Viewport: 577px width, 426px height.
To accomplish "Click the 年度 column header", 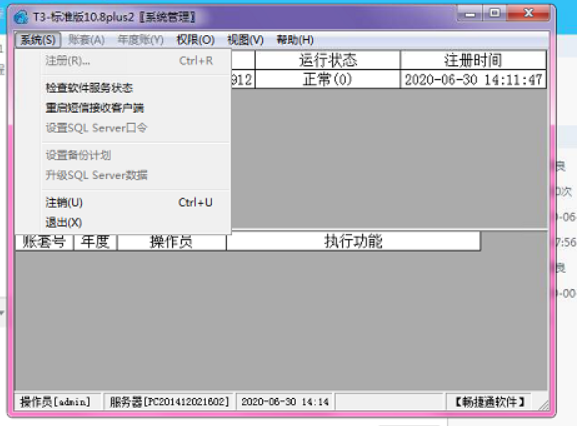I will point(95,242).
